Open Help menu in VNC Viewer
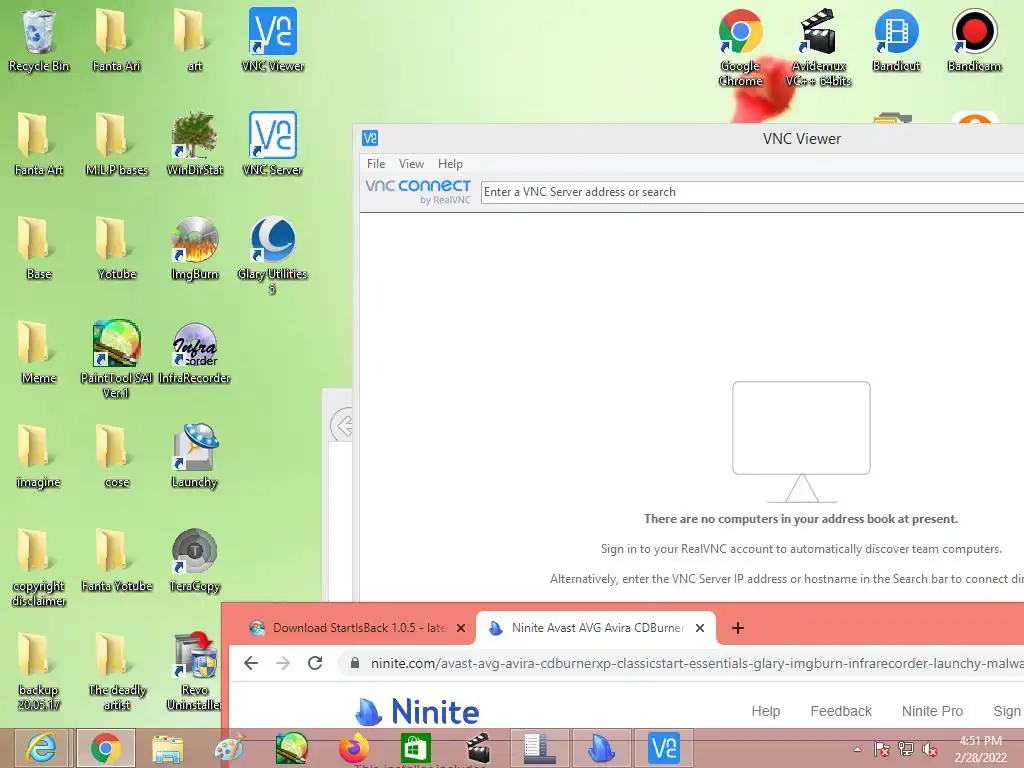Viewport: 1024px width, 768px height. tap(450, 164)
